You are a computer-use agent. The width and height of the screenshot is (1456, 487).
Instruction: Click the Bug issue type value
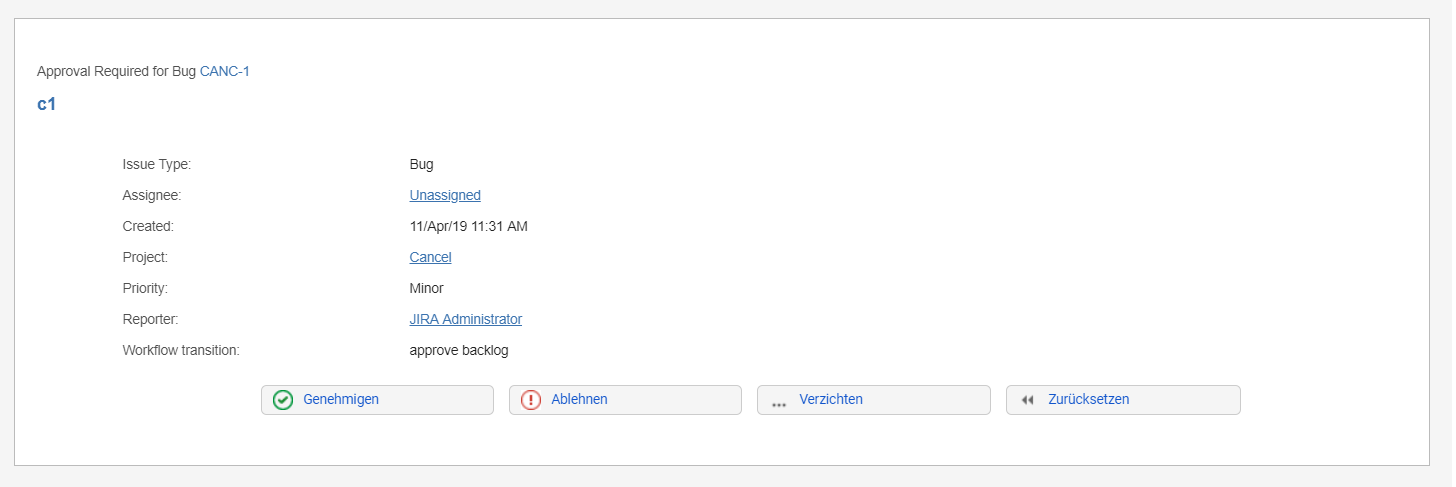point(421,164)
